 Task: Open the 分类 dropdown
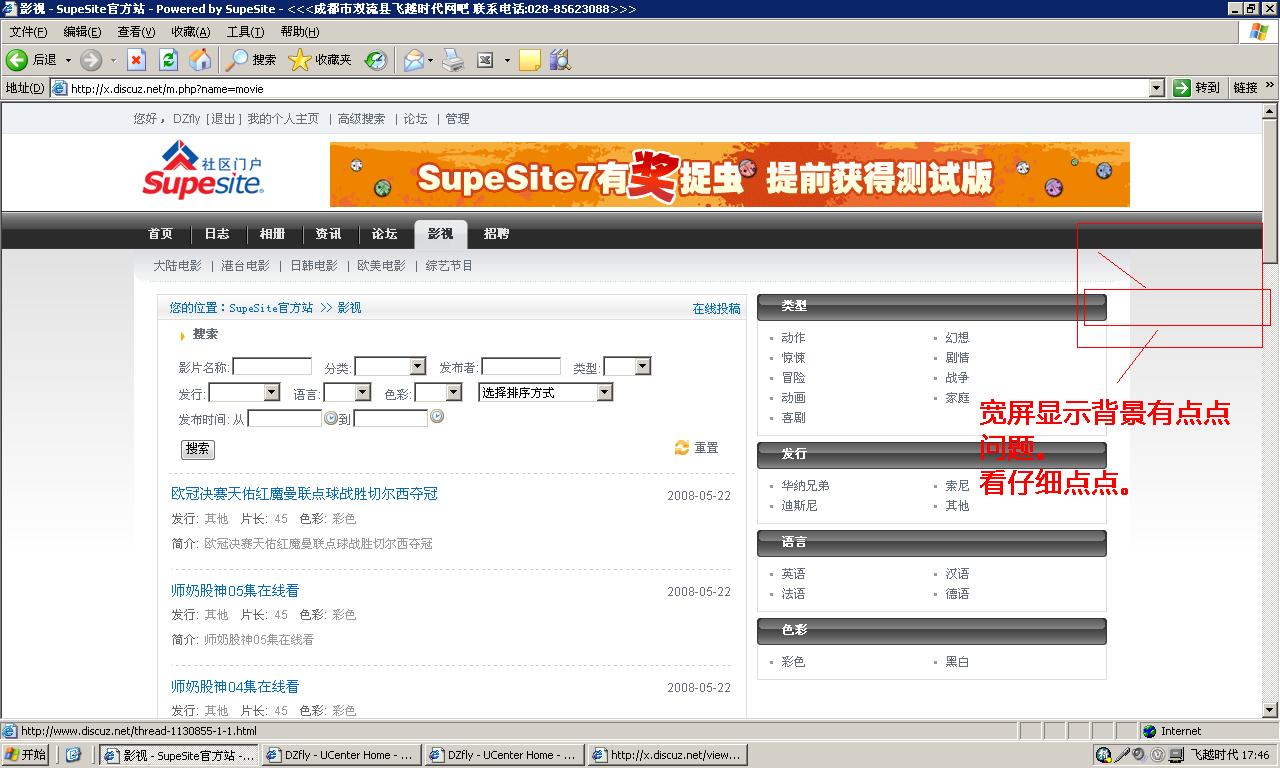click(391, 367)
